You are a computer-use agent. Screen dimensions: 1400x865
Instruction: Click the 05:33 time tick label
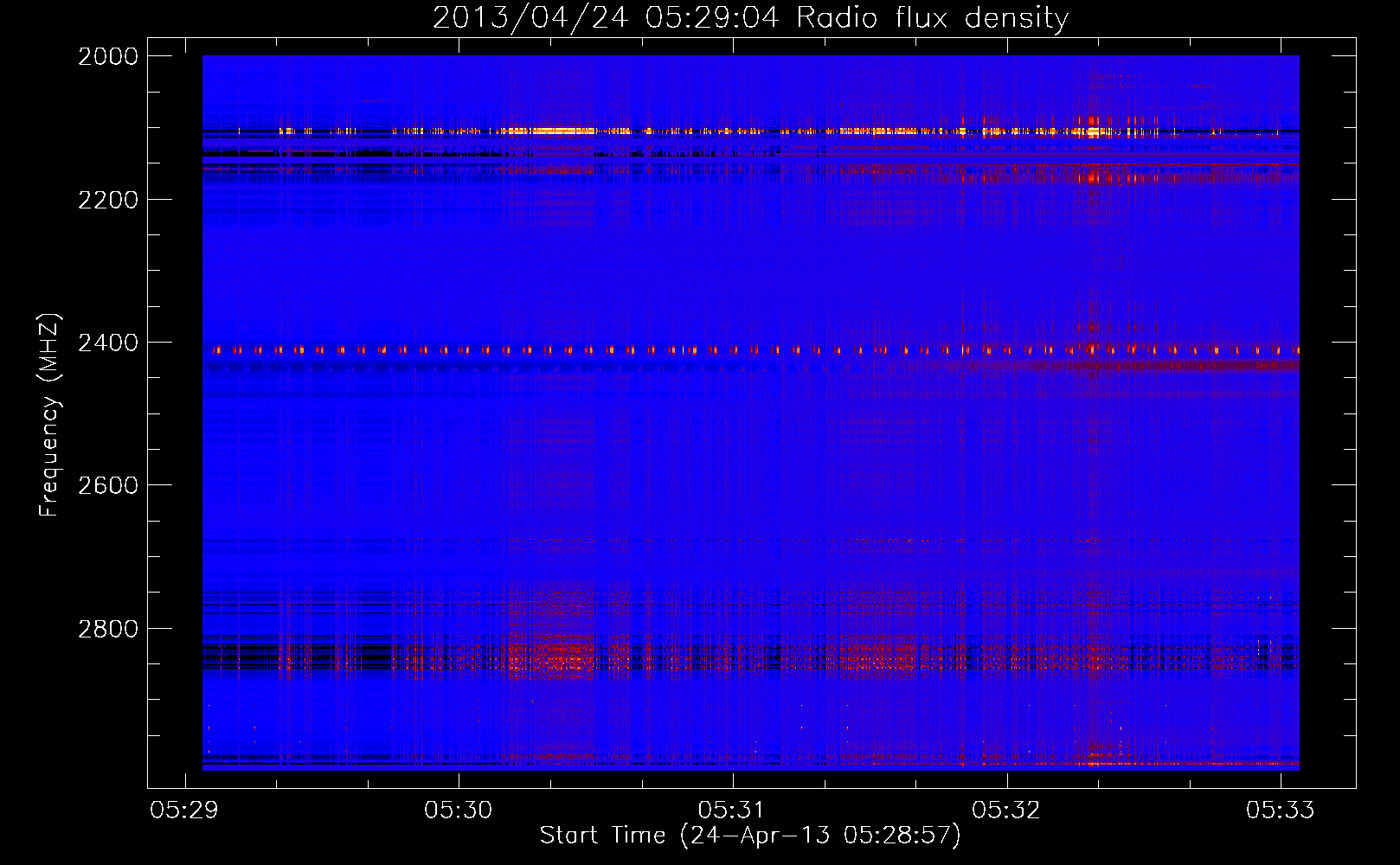1280,810
